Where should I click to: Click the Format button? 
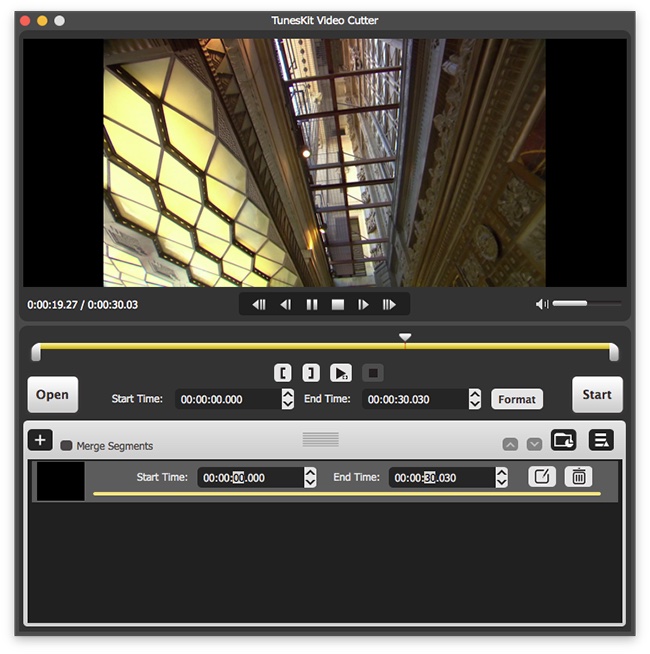(x=517, y=399)
